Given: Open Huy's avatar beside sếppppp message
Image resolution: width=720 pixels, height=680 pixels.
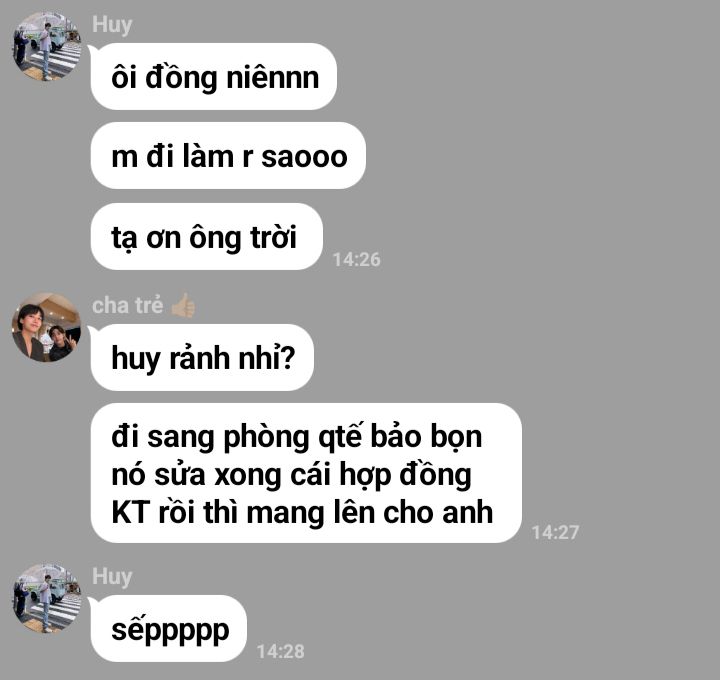Looking at the screenshot, I should pyautogui.click(x=47, y=598).
